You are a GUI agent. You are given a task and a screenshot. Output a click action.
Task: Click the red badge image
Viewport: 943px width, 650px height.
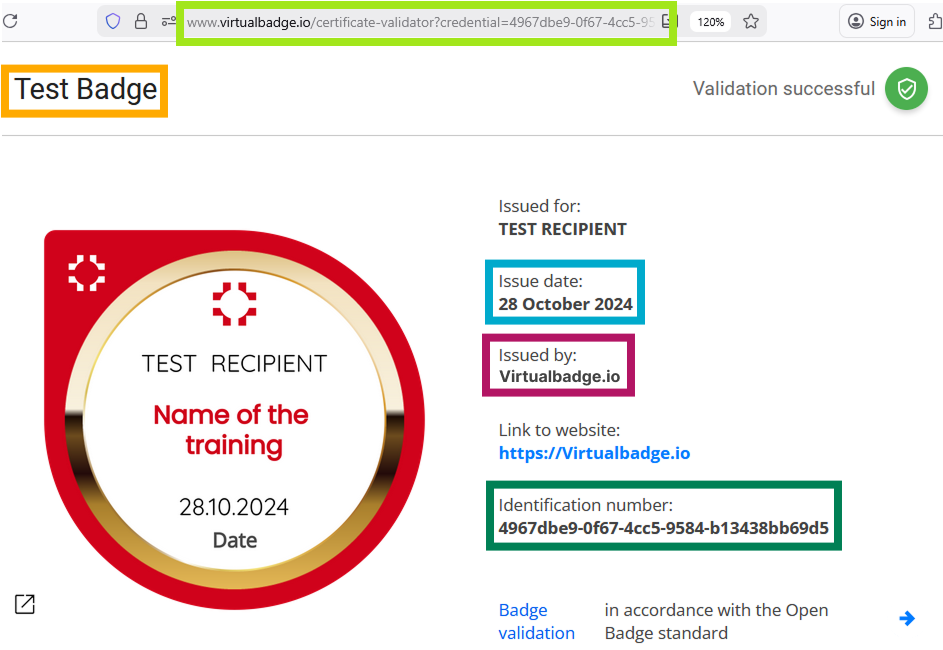pyautogui.click(x=235, y=420)
